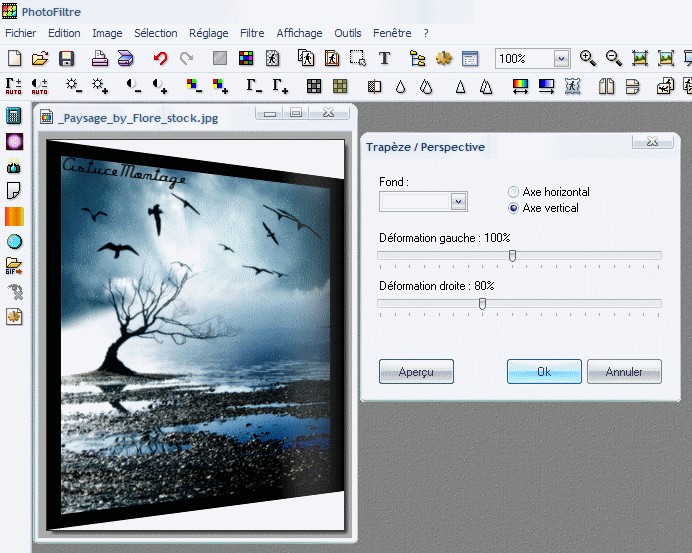This screenshot has height=553, width=692.
Task: Click the camera icon in left sidebar
Action: 14,166
